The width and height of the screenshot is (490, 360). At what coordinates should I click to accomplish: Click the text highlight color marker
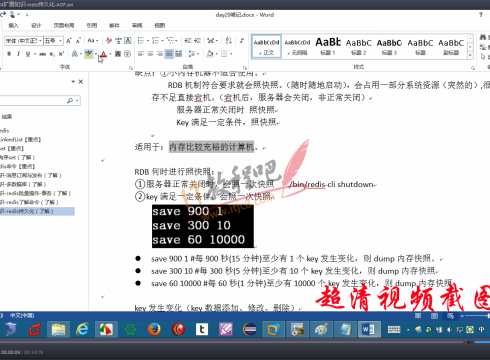(88, 54)
